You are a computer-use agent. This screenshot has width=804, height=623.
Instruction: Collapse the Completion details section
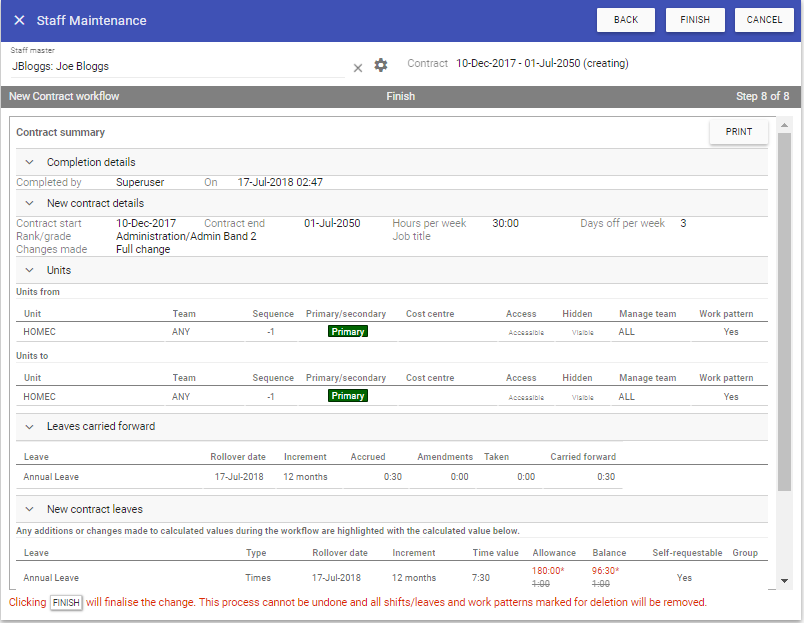click(29, 162)
